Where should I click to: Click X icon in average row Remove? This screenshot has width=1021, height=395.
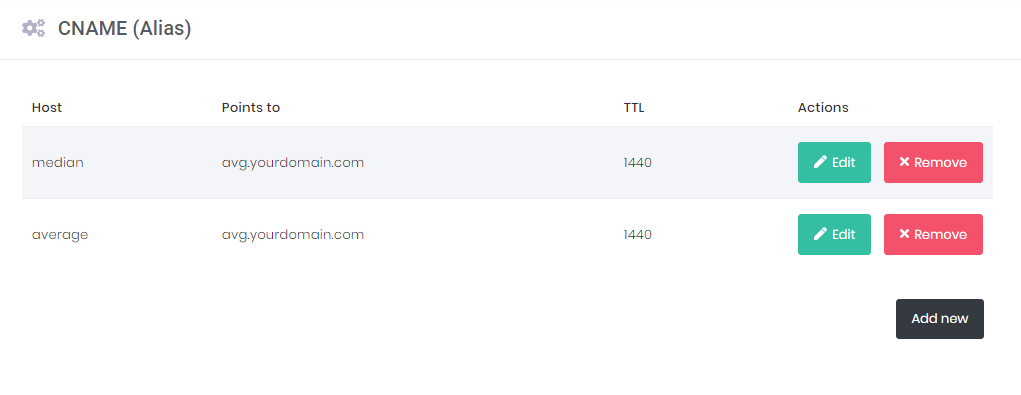(x=904, y=234)
